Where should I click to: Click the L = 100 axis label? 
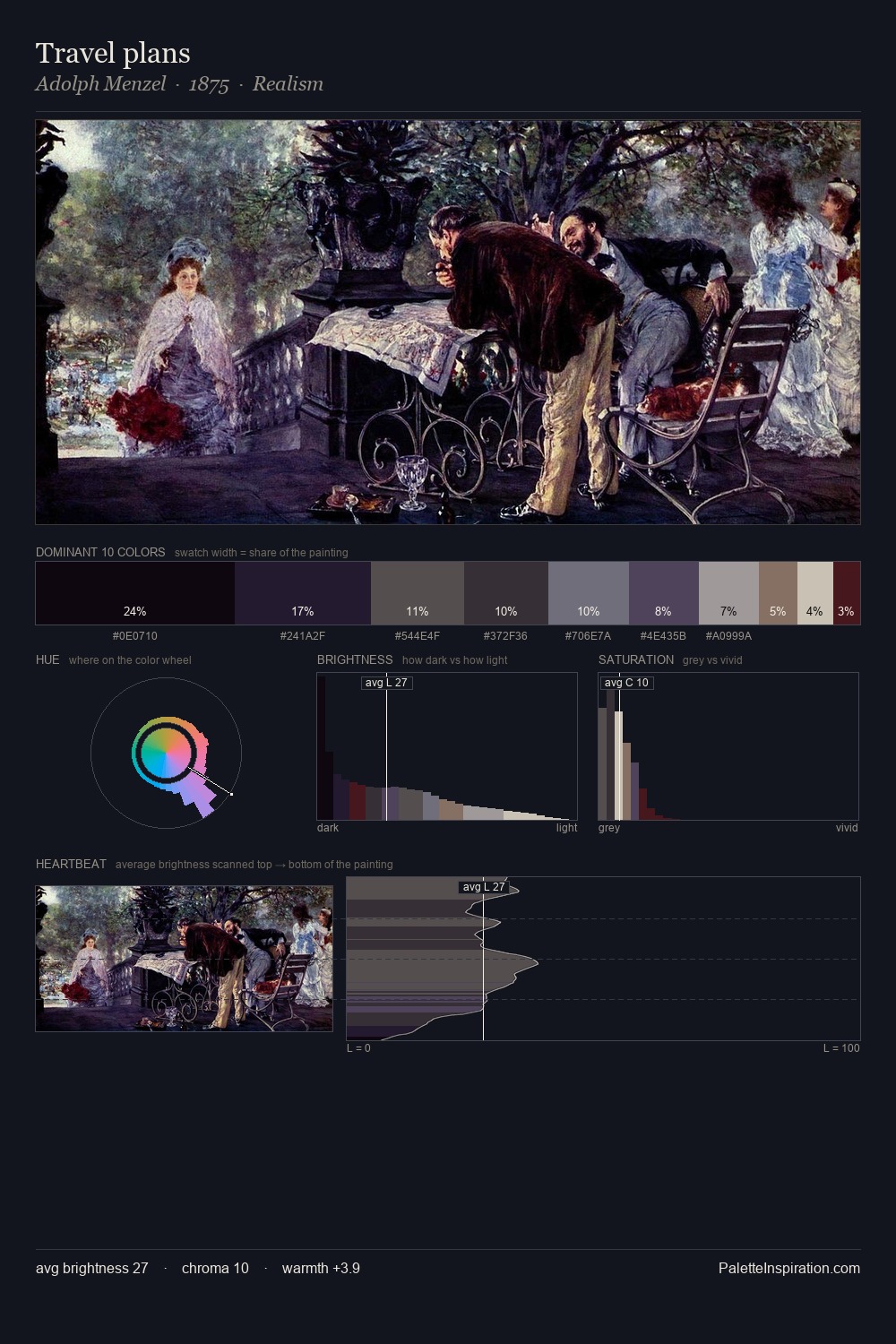tap(841, 1048)
